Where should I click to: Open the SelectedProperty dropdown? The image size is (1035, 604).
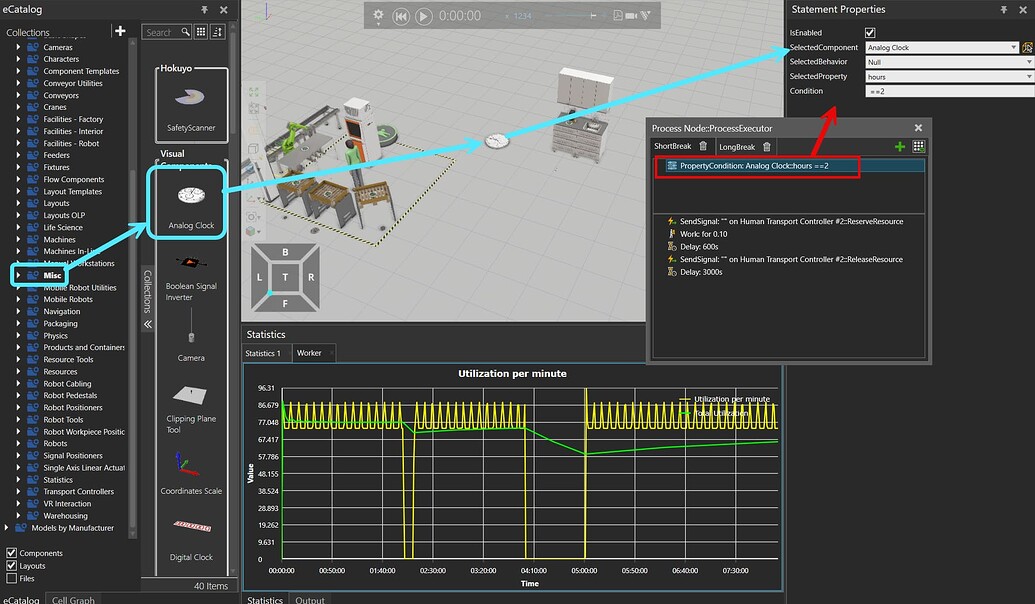(x=1028, y=76)
